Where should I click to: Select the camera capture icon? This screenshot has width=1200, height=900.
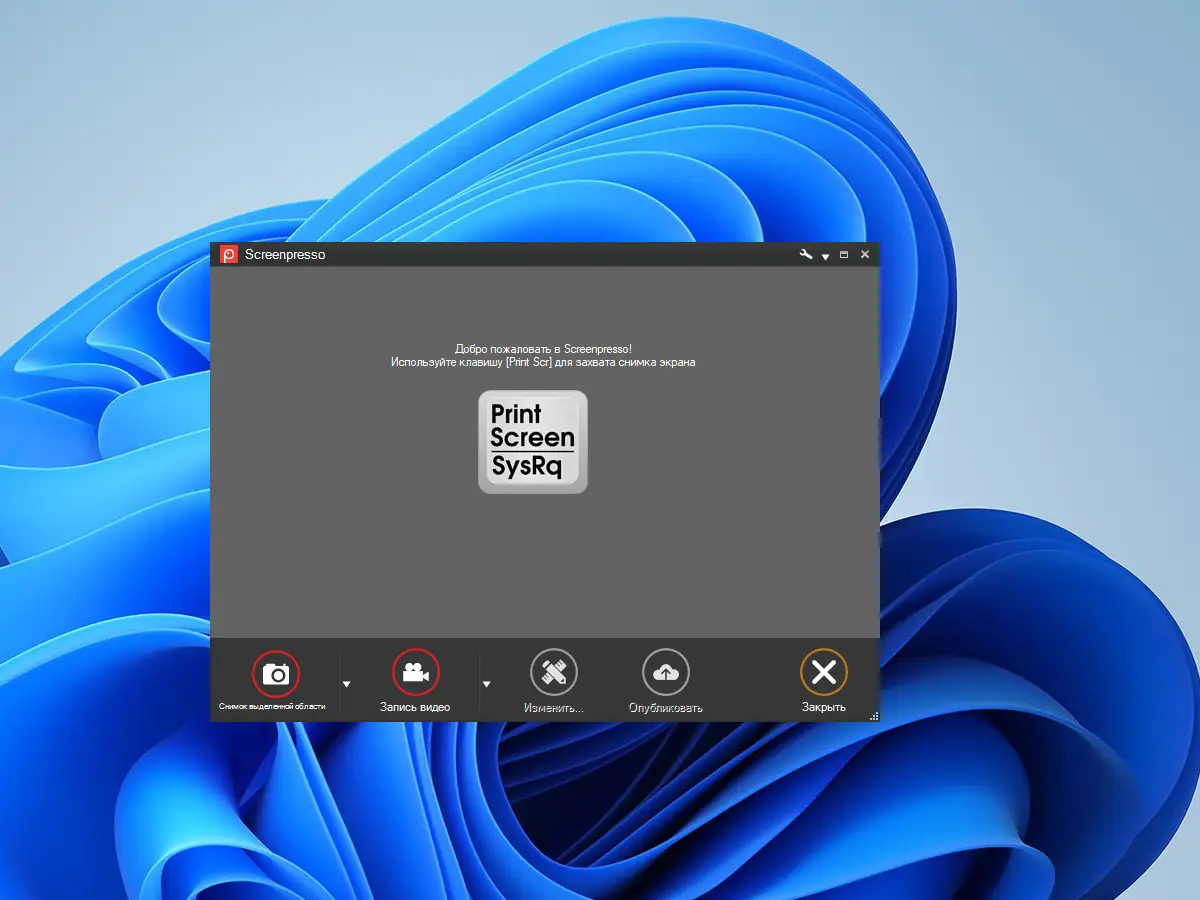[x=277, y=673]
